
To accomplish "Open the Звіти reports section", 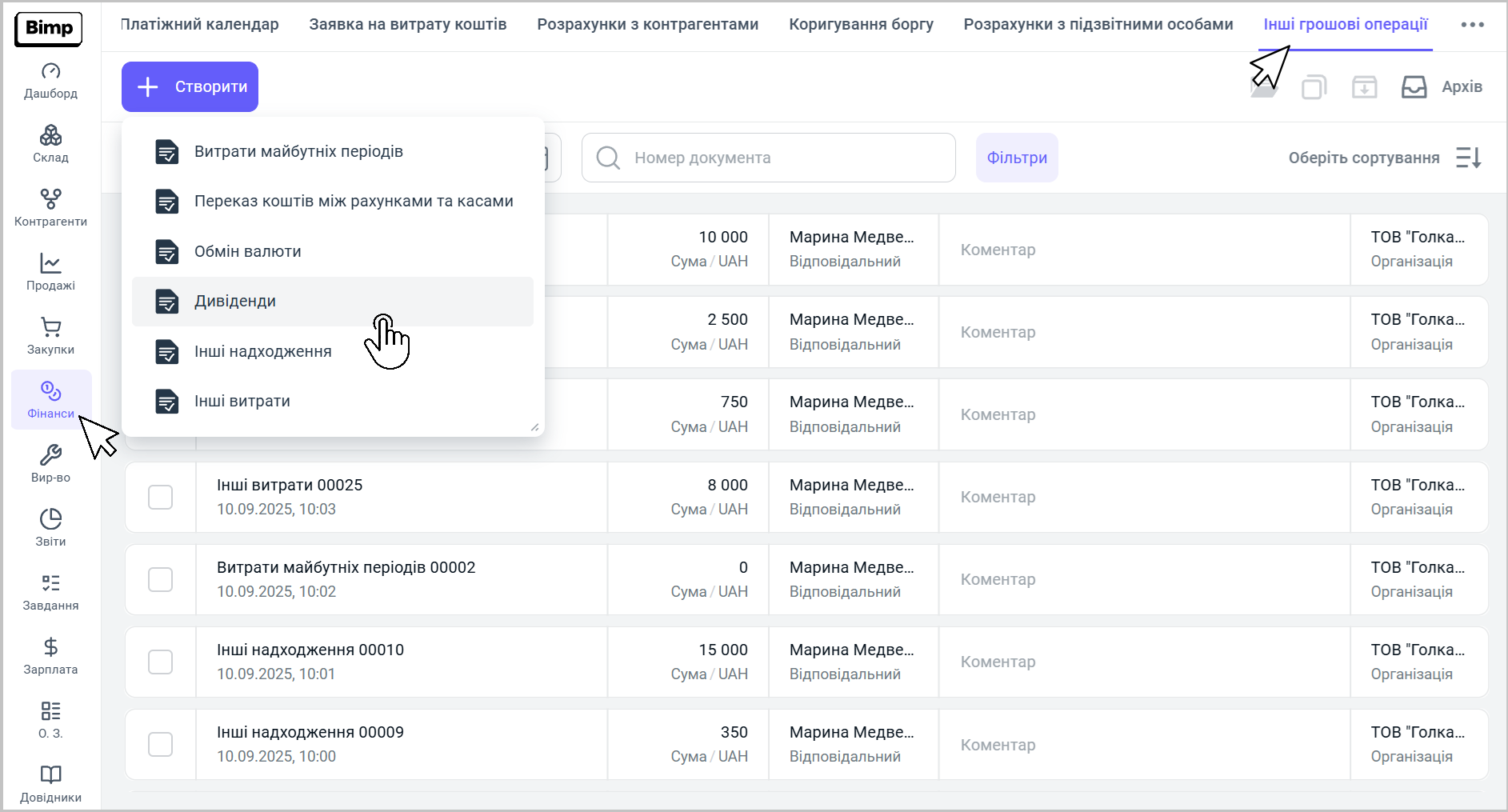I will tap(50, 528).
